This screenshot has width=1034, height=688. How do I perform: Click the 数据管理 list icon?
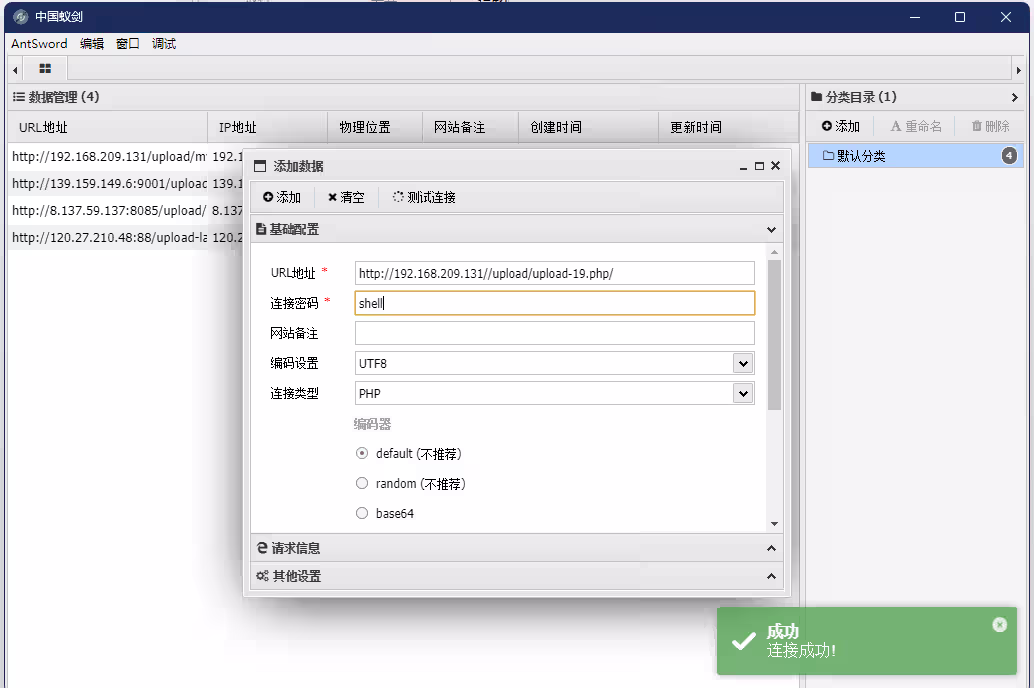[19, 96]
